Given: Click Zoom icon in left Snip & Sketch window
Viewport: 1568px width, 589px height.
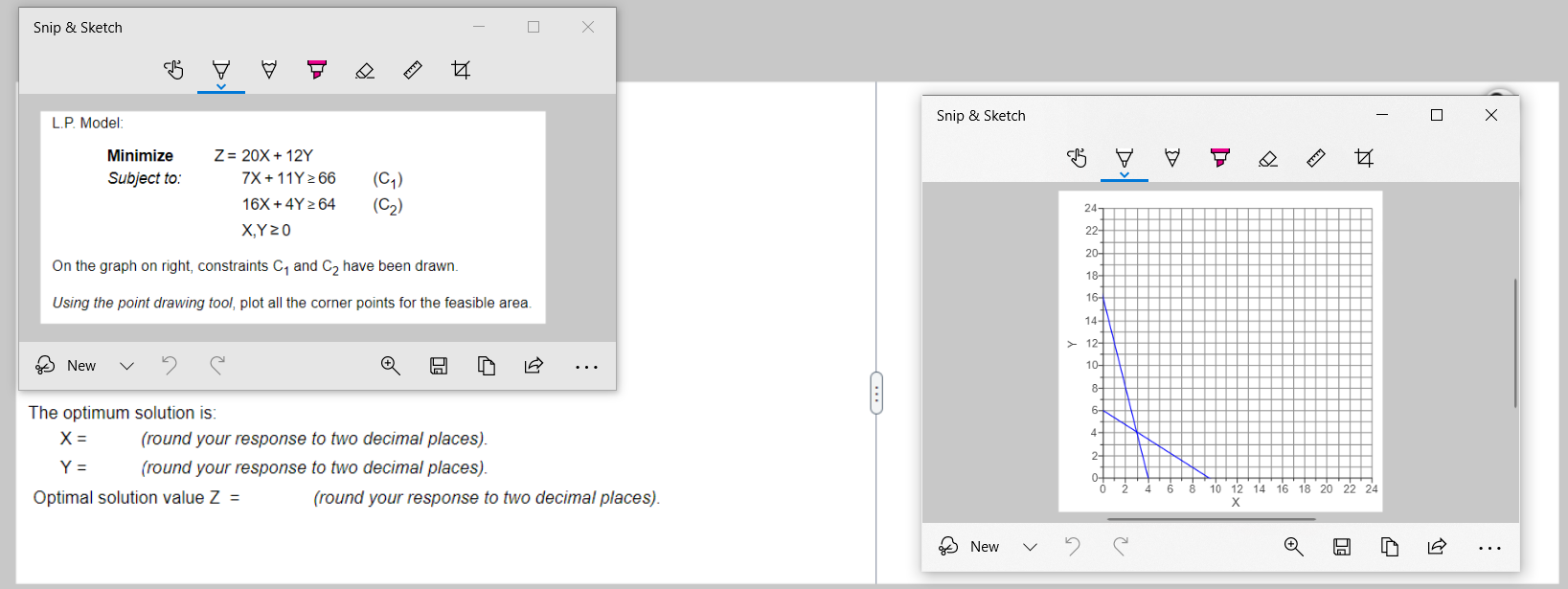Looking at the screenshot, I should pyautogui.click(x=391, y=365).
